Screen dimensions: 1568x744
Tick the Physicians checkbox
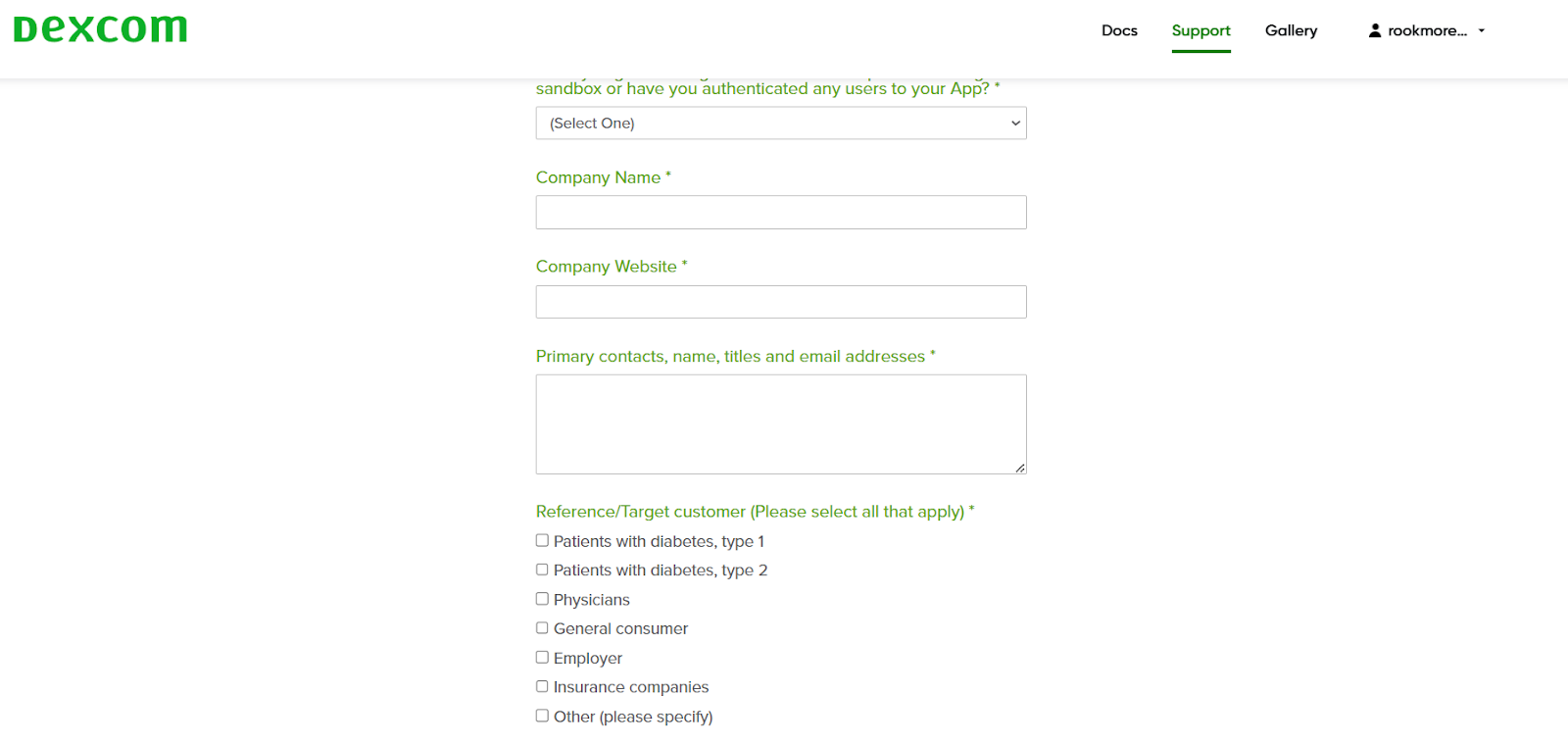(542, 599)
